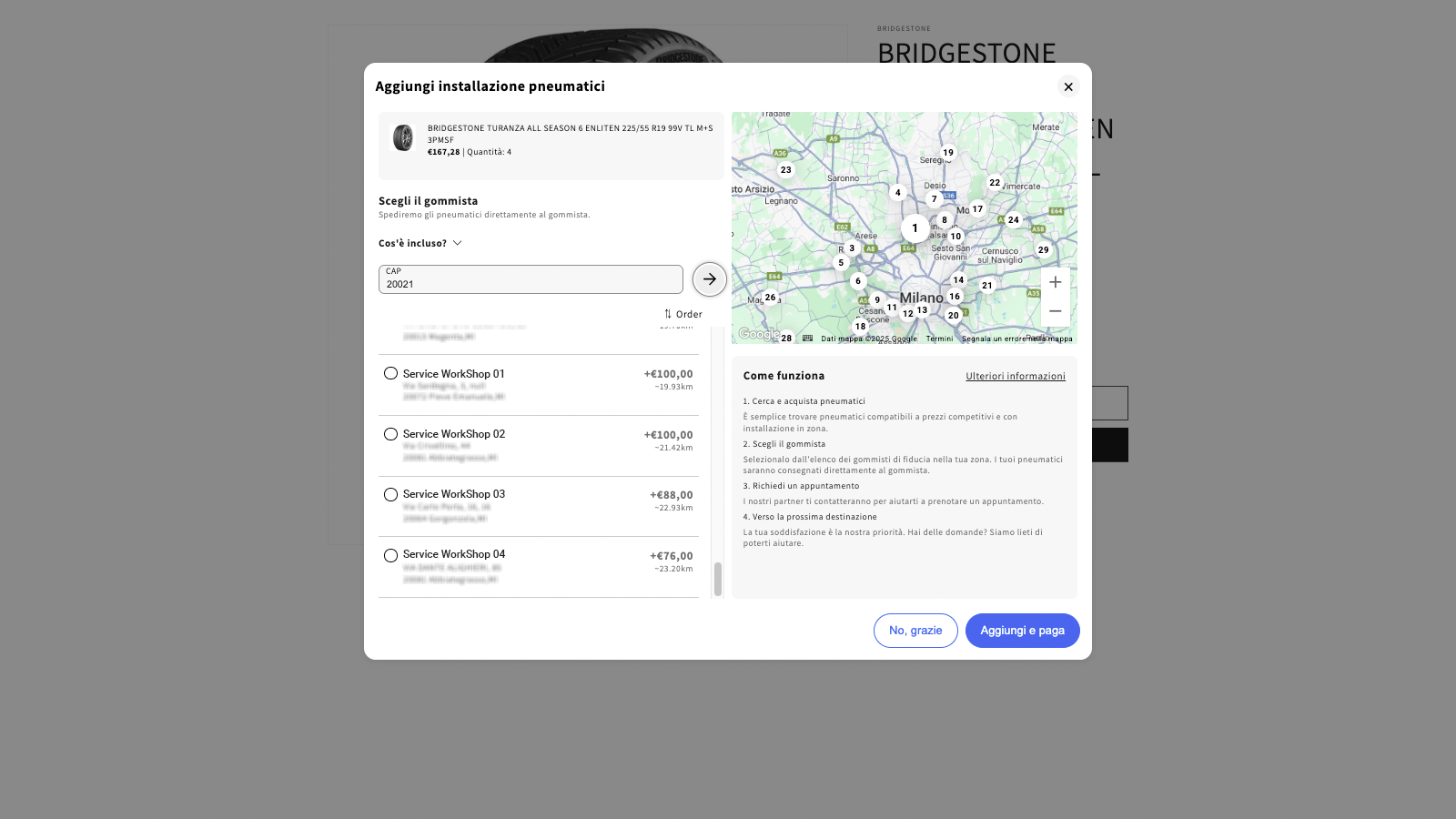1456x819 pixels.
Task: Zoom in on the workshop map
Action: [x=1056, y=282]
